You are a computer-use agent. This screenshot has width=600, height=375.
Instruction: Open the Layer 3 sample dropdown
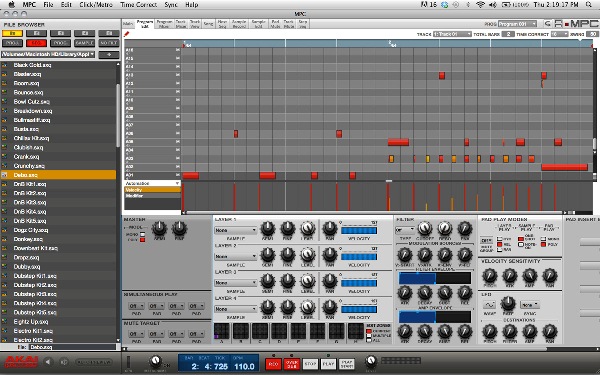coord(235,283)
